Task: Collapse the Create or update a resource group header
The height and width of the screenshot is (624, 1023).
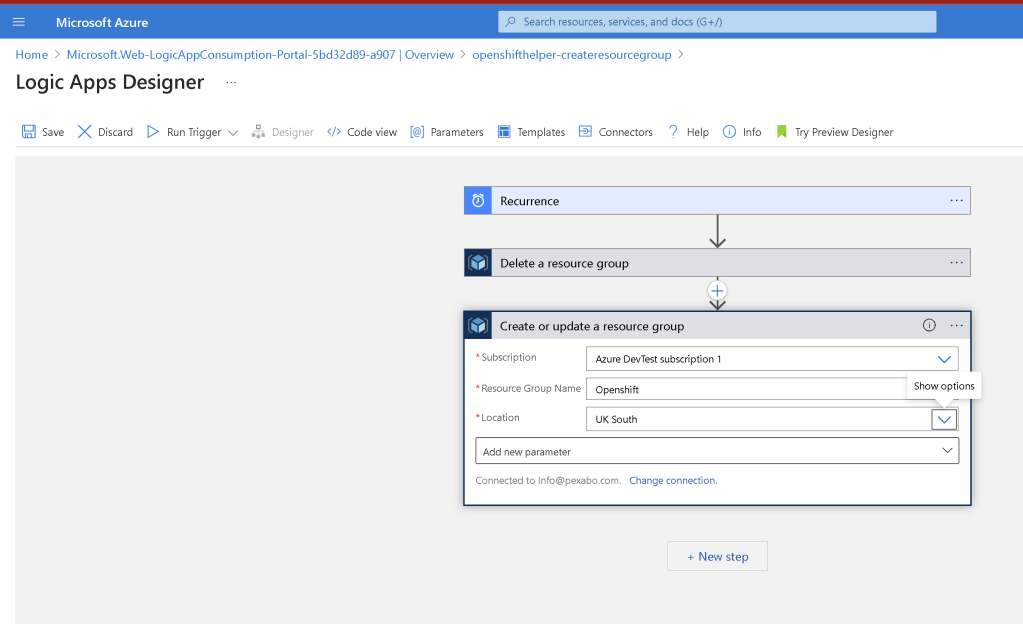Action: point(717,325)
